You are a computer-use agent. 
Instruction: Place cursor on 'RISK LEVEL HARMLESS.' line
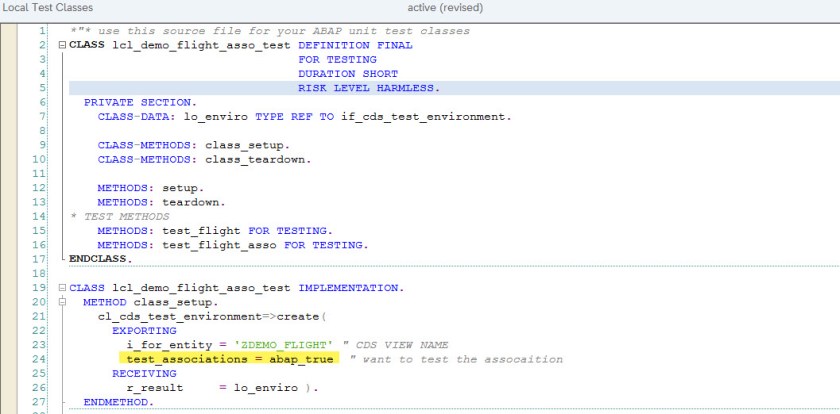(x=369, y=88)
